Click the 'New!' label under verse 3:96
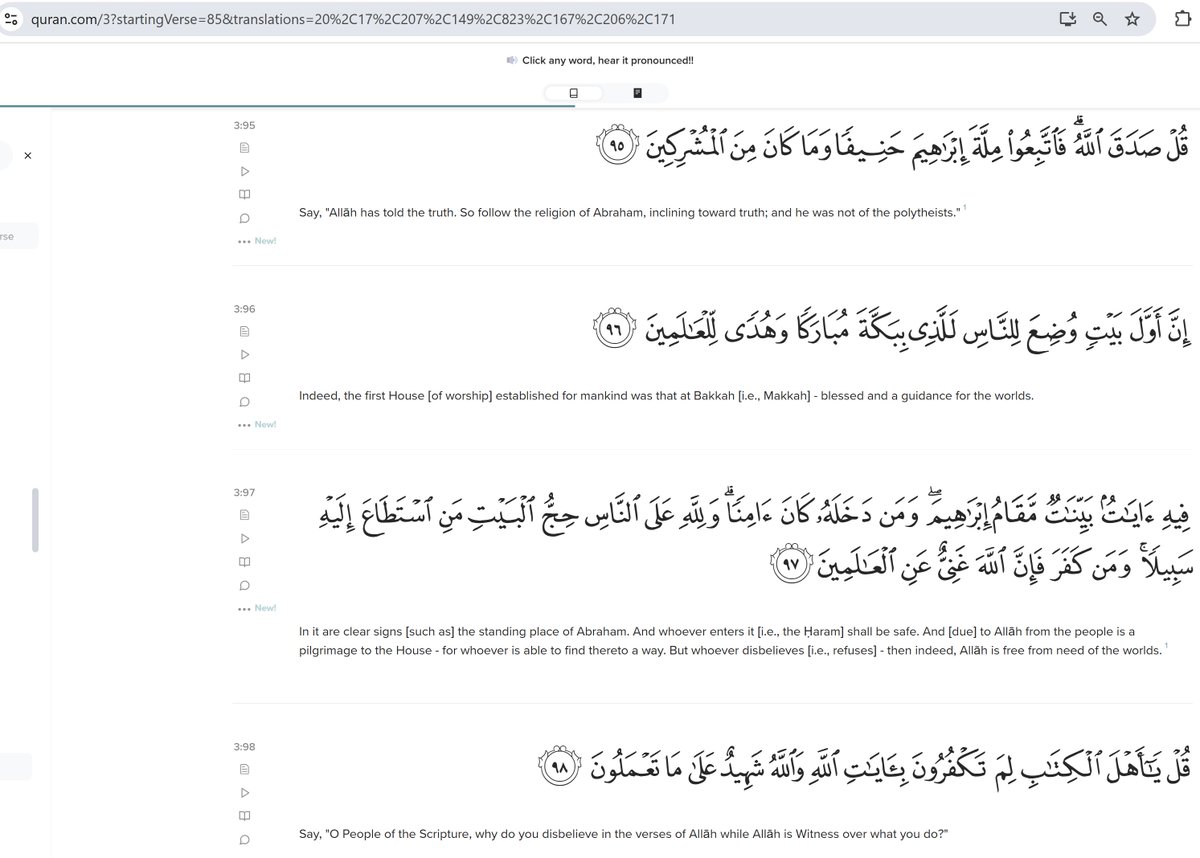This screenshot has height=858, width=1200. [x=265, y=425]
